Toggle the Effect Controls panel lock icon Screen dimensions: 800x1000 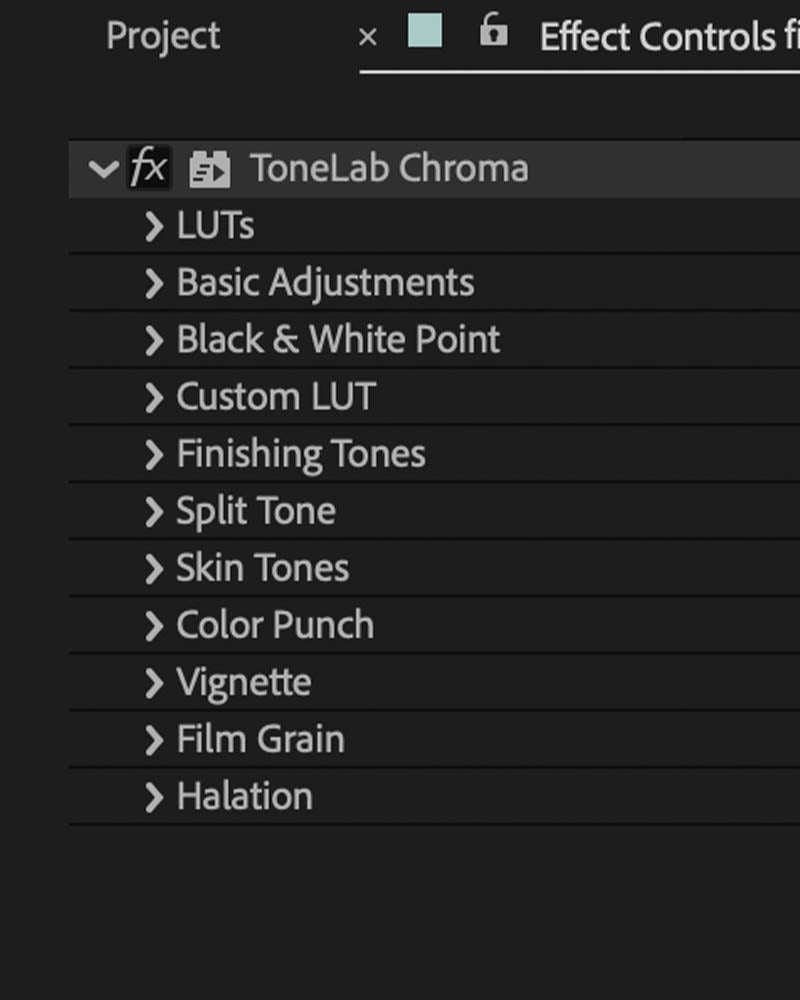click(493, 30)
